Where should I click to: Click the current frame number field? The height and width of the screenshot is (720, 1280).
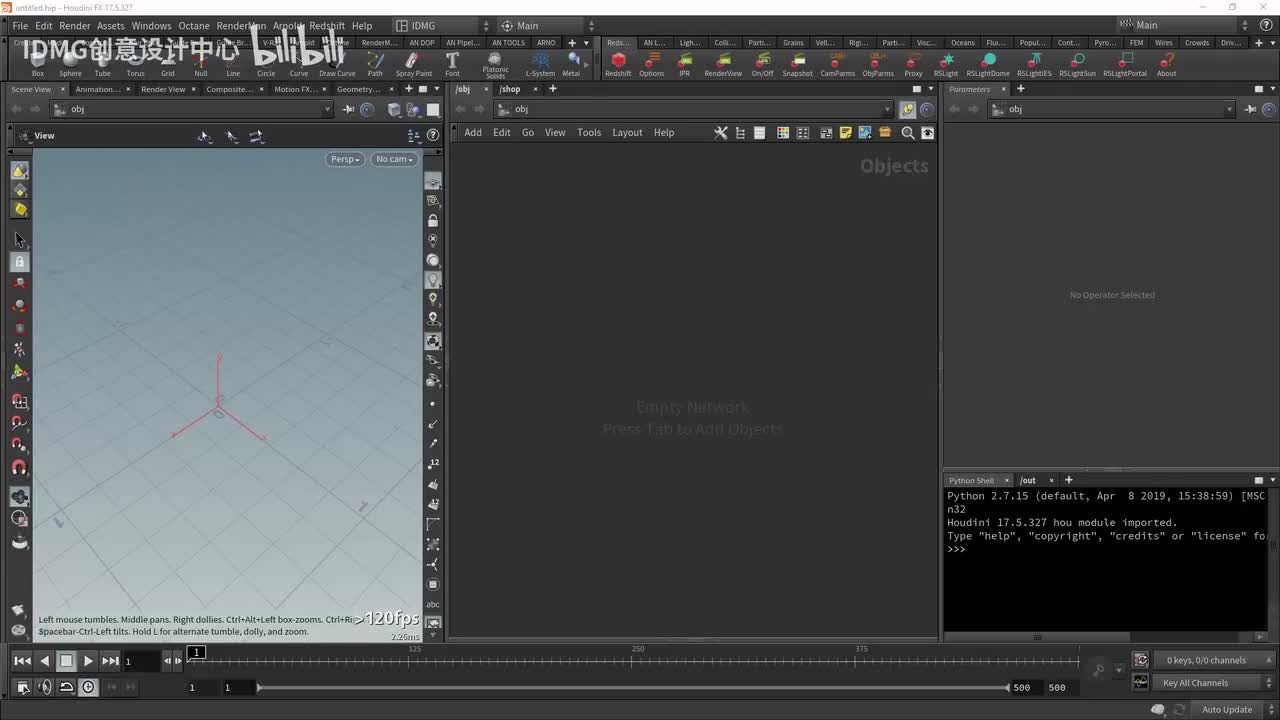coord(140,661)
